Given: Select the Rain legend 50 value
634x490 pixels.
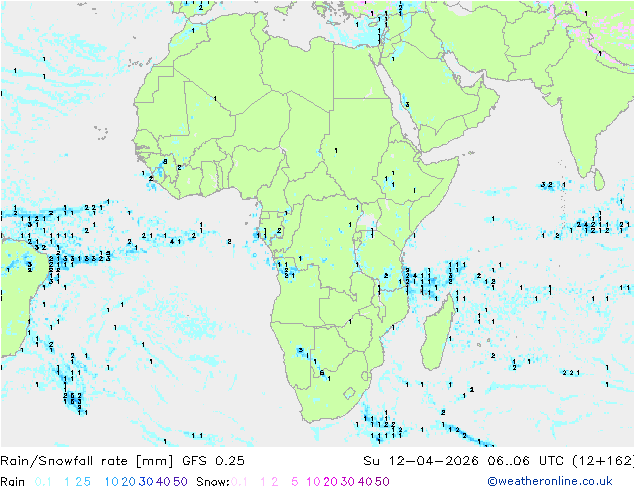Looking at the screenshot, I should click(180, 482).
